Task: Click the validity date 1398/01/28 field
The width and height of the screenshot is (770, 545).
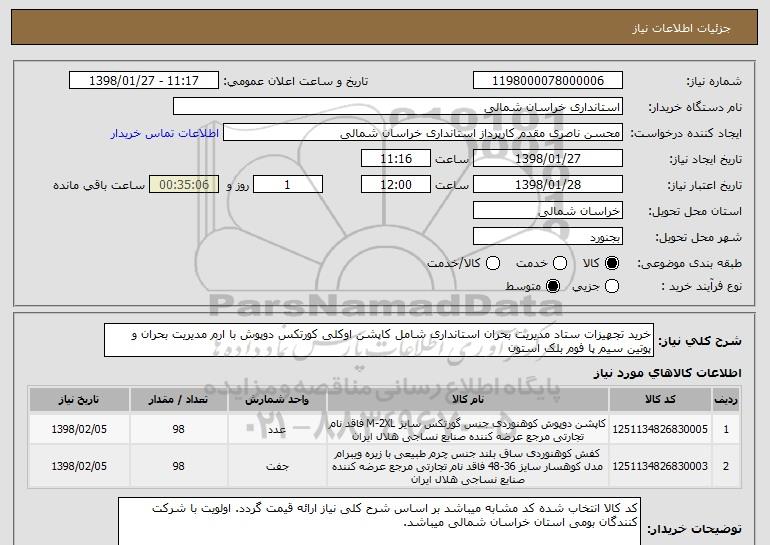Action: point(548,185)
